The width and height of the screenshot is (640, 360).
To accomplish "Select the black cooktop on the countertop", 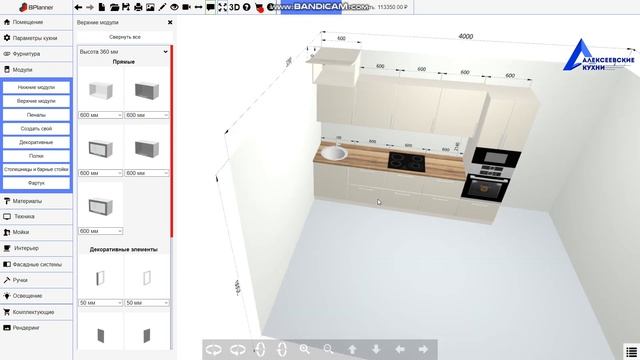I will pos(406,162).
